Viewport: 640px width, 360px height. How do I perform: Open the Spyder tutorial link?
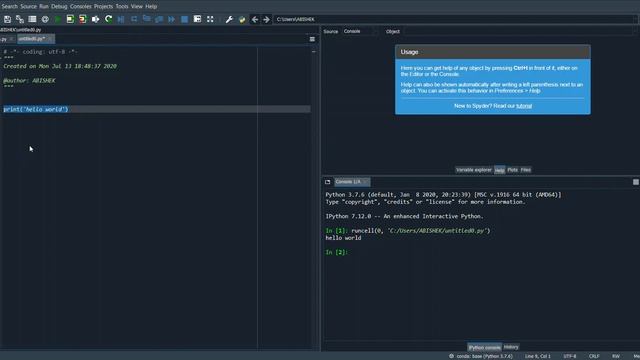524,106
